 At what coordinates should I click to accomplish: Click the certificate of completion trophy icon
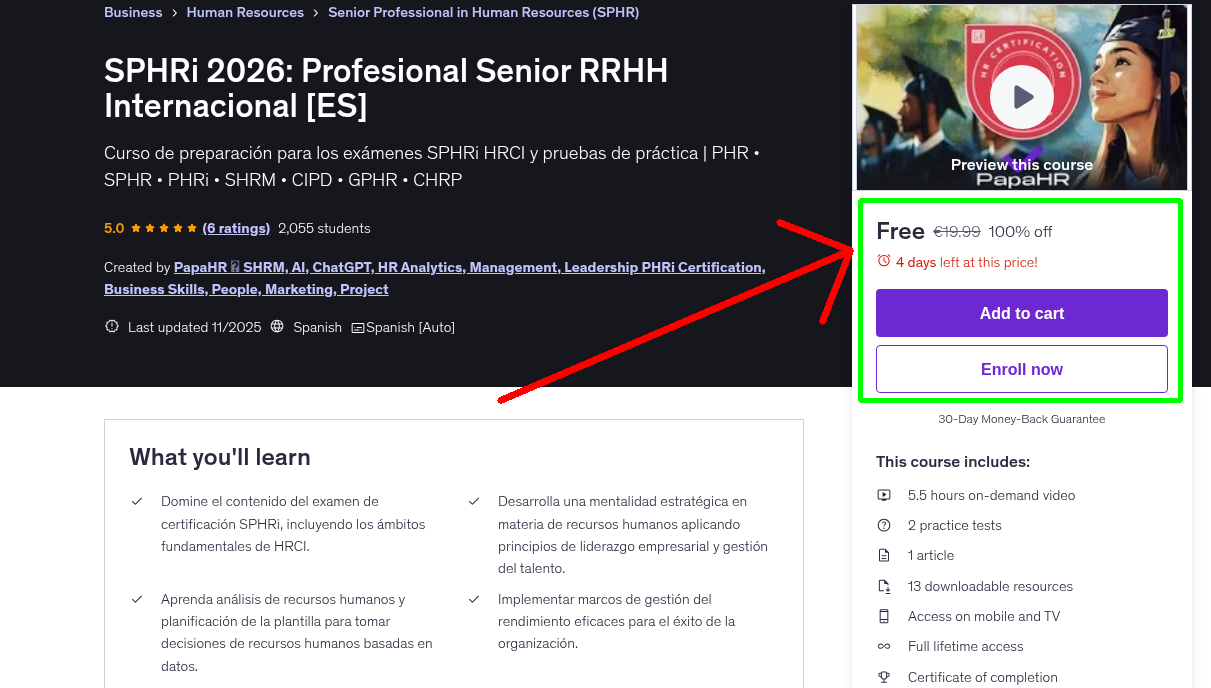point(884,677)
